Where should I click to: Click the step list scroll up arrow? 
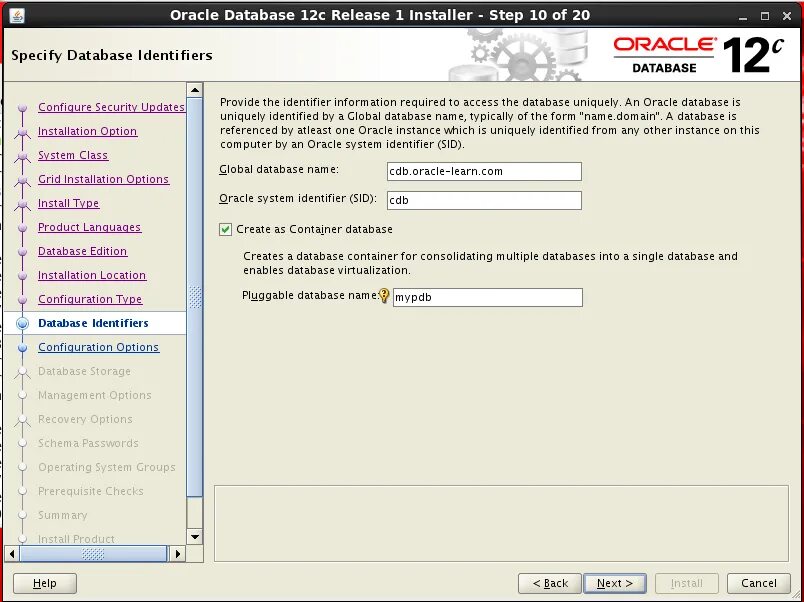pyautogui.click(x=195, y=90)
